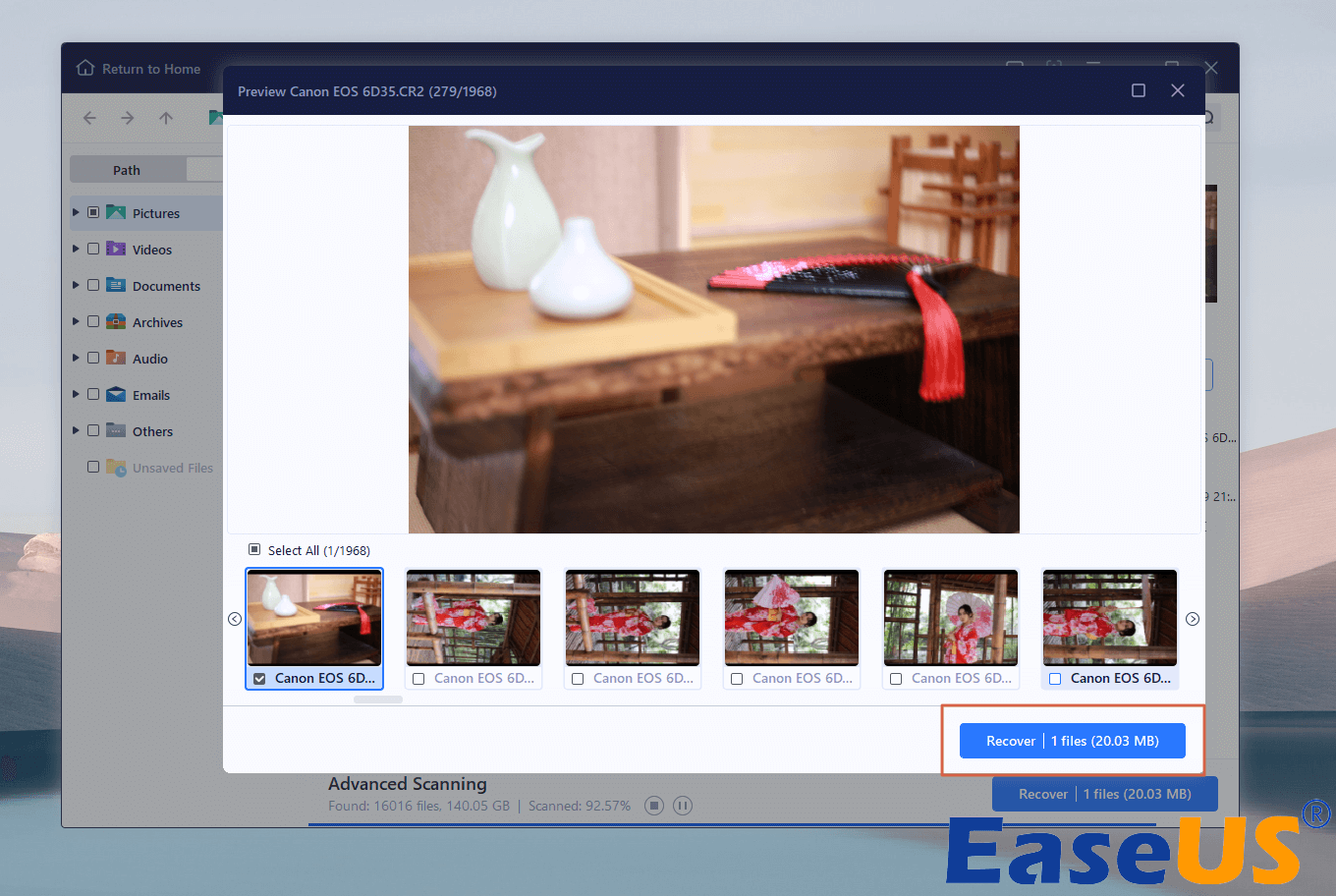This screenshot has height=896, width=1336.
Task: Click the 'Found: 16016 files, 140.05 GB' status
Action: (419, 806)
